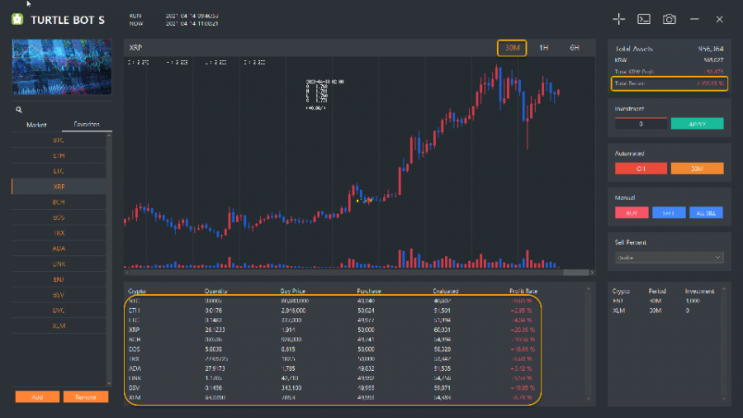The width and height of the screenshot is (743, 418).
Task: Open the console terminal icon
Action: click(644, 19)
